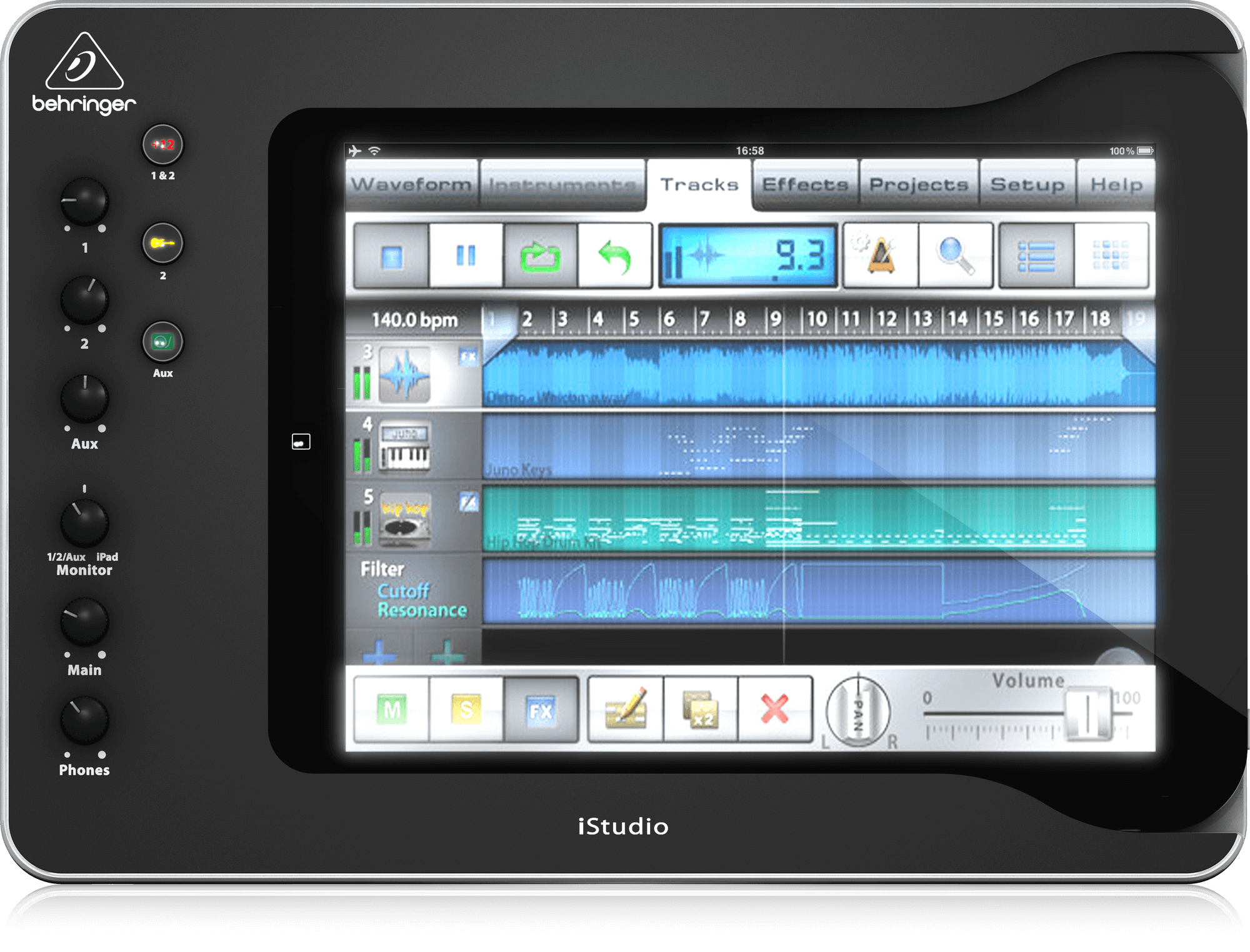Open the Effects tab
Viewport: 1250px width, 952px height.
click(805, 184)
